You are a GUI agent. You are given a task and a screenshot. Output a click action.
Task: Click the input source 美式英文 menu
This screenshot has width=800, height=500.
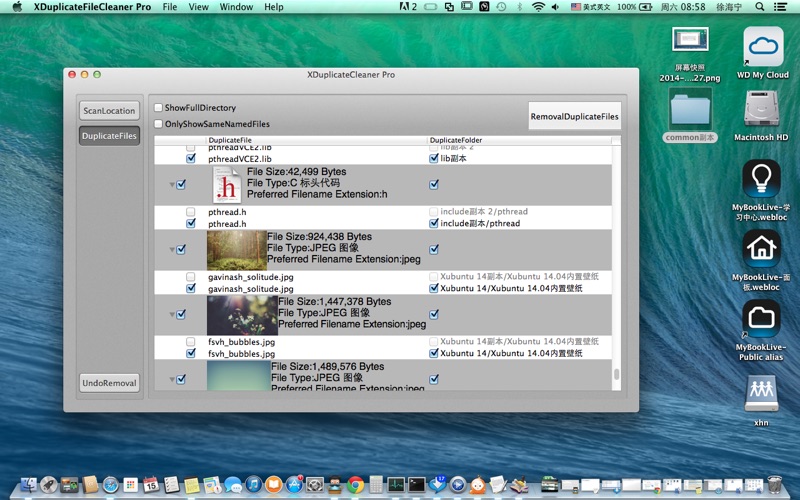(590, 7)
